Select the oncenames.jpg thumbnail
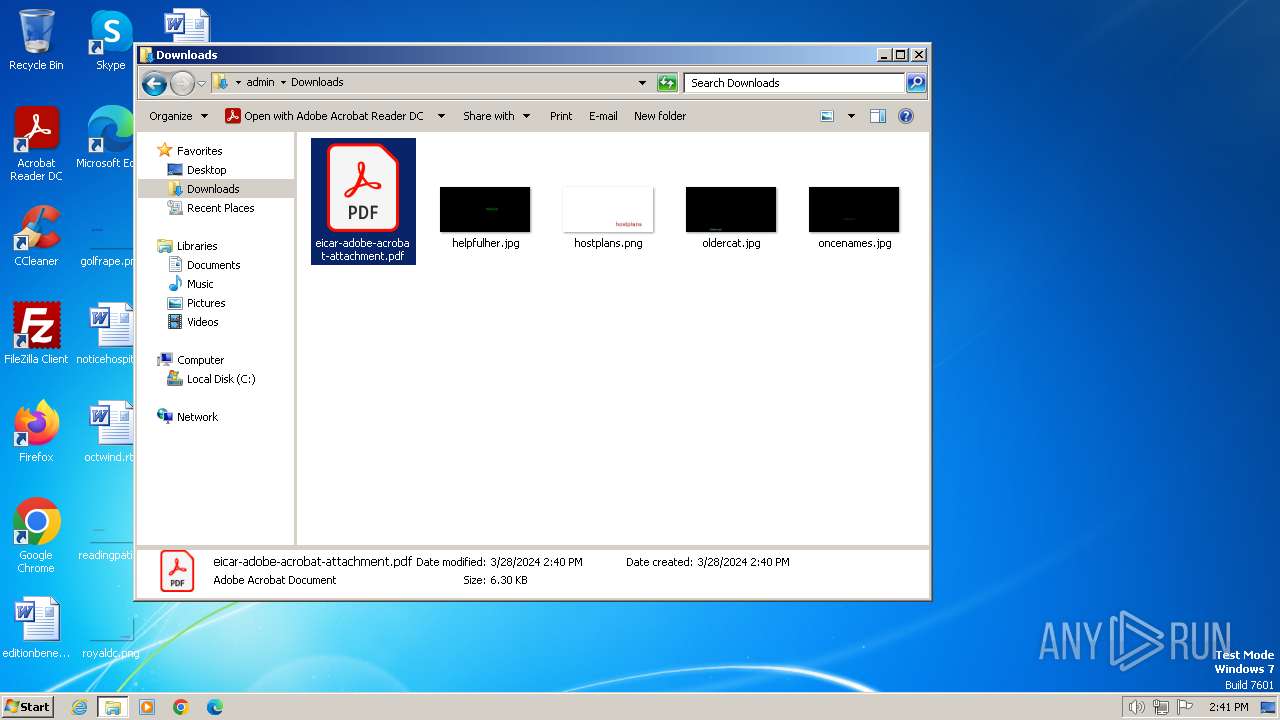Image resolution: width=1280 pixels, height=720 pixels. pos(854,209)
